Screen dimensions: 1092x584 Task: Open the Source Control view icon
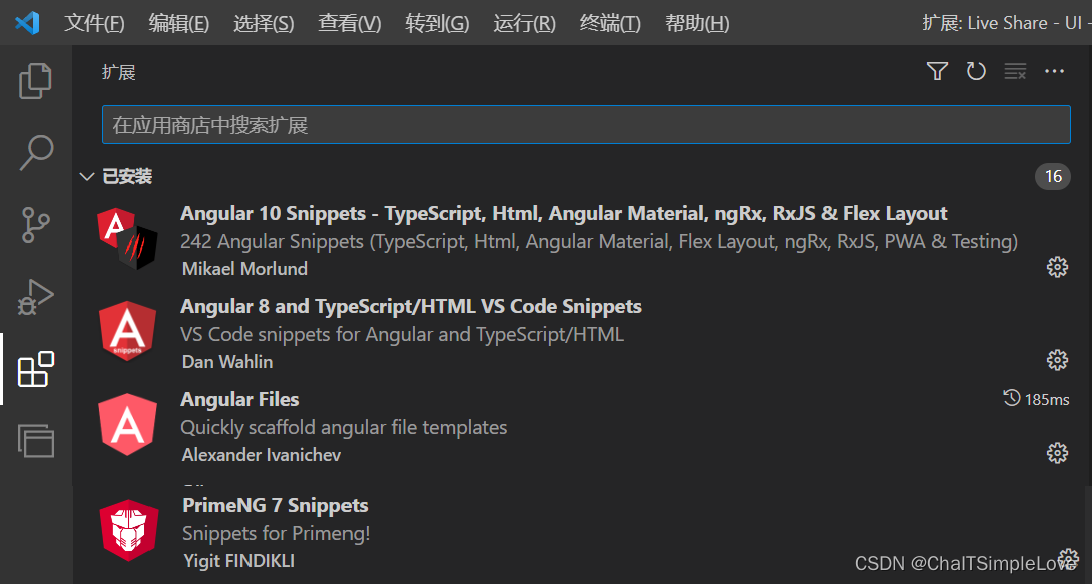(x=35, y=224)
